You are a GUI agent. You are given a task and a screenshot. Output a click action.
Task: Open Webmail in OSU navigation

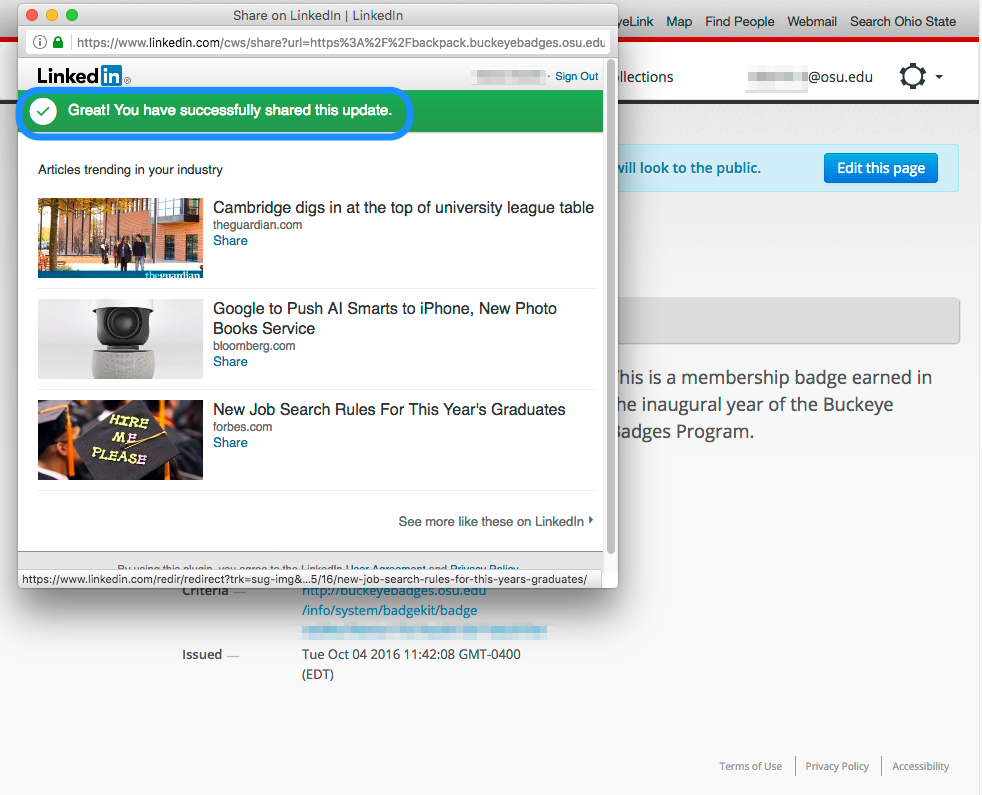[812, 21]
